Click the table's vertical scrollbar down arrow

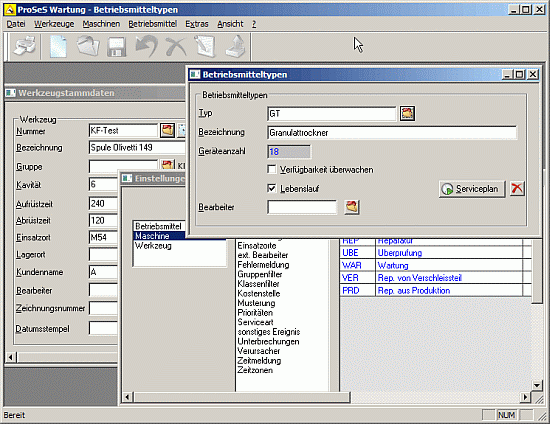coord(537,385)
